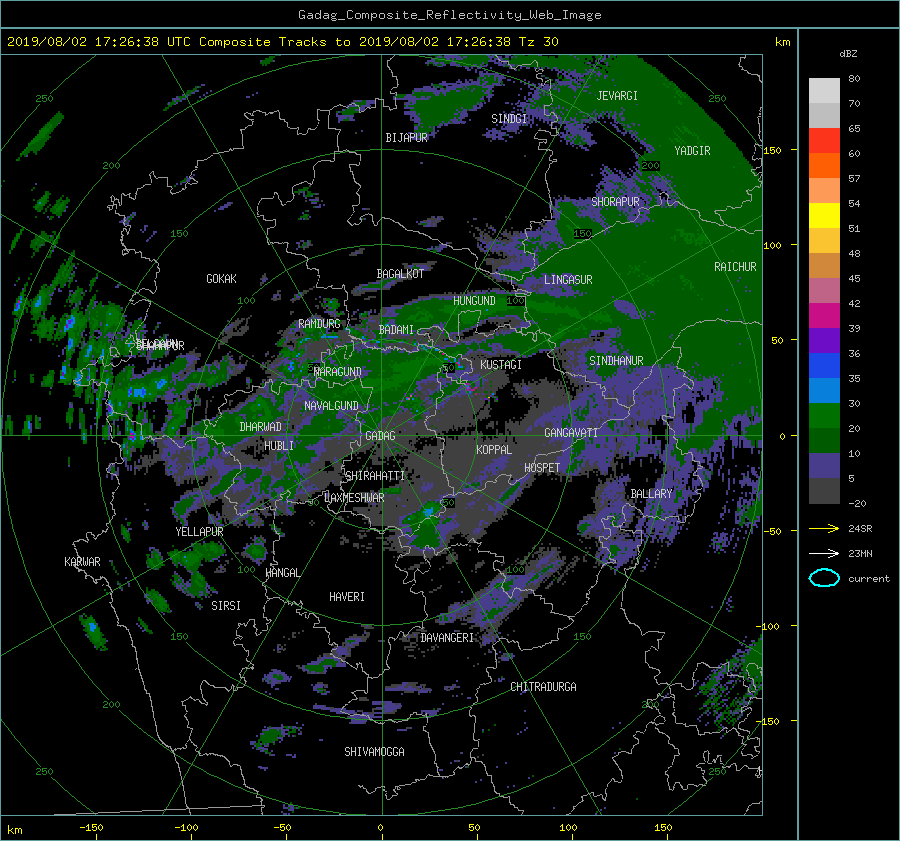Click the 150 tick on right axis

pyautogui.click(x=773, y=150)
